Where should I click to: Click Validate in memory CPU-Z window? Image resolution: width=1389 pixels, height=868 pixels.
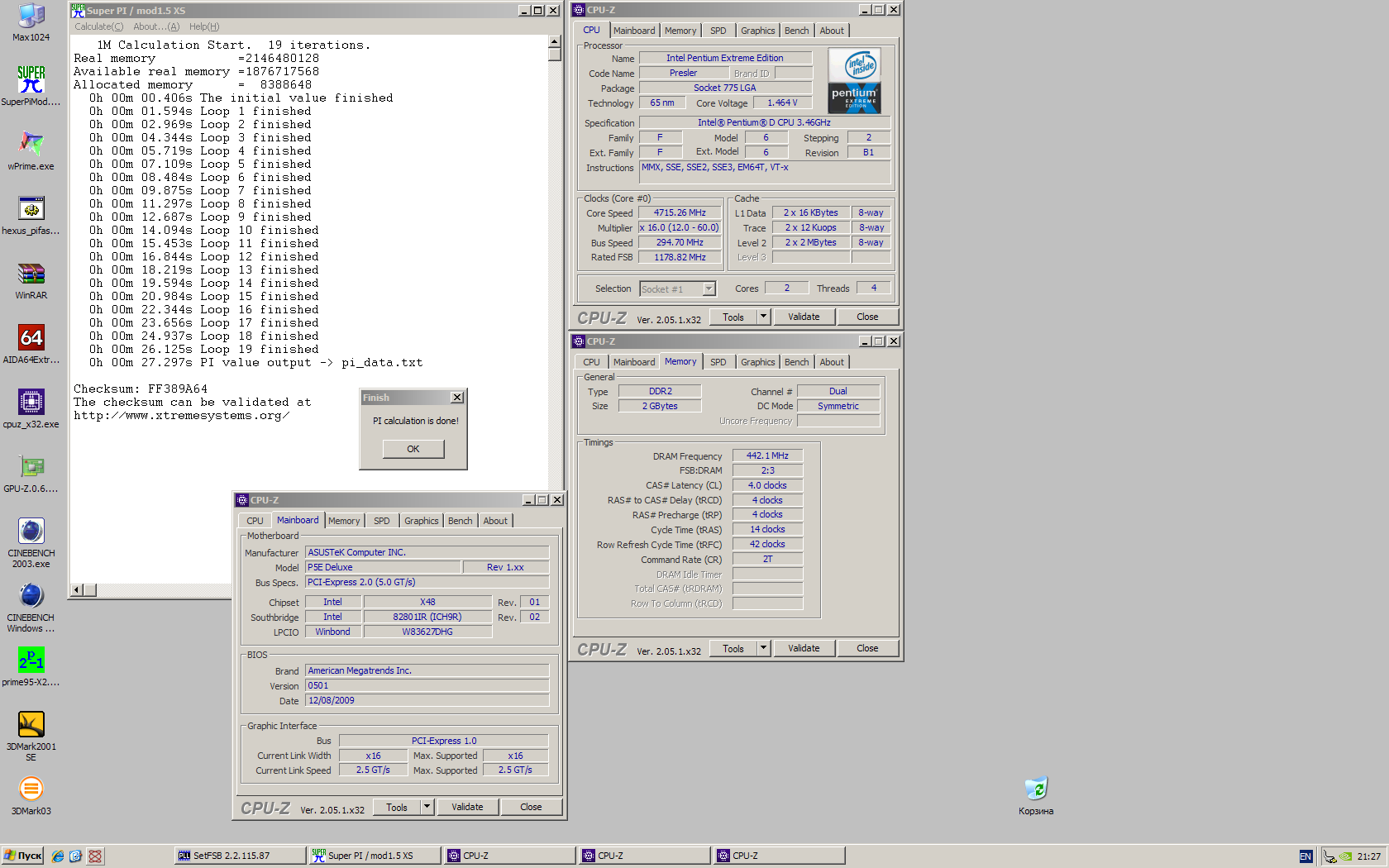804,648
